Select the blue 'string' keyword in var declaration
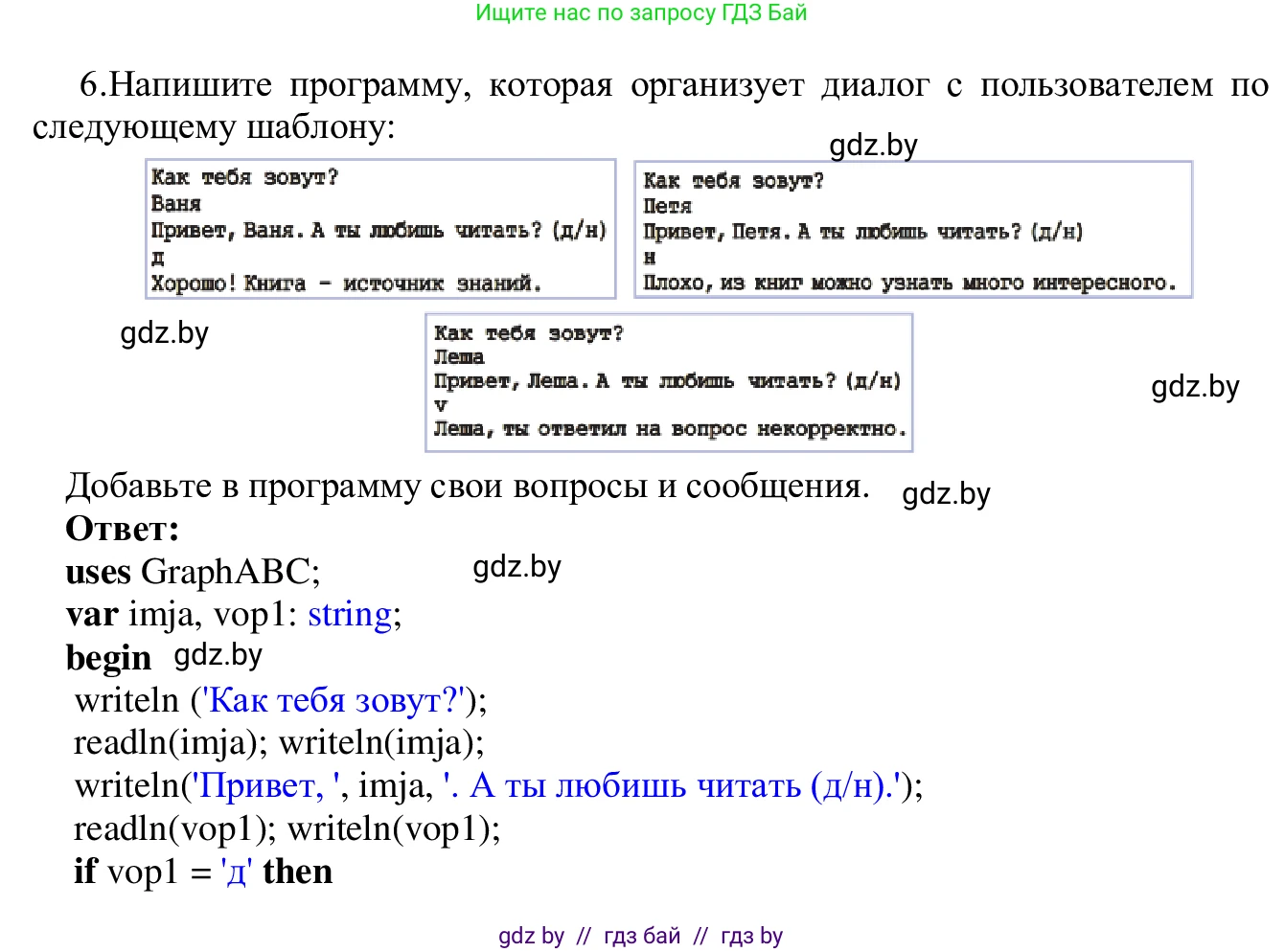1285x952 pixels. (349, 614)
